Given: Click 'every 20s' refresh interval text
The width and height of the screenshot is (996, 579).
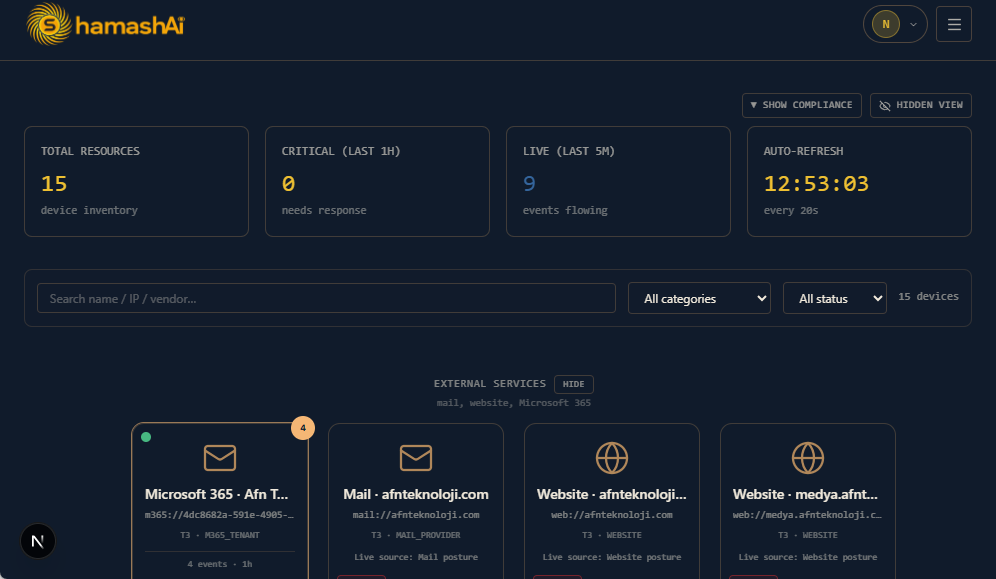Looking at the screenshot, I should 791,210.
